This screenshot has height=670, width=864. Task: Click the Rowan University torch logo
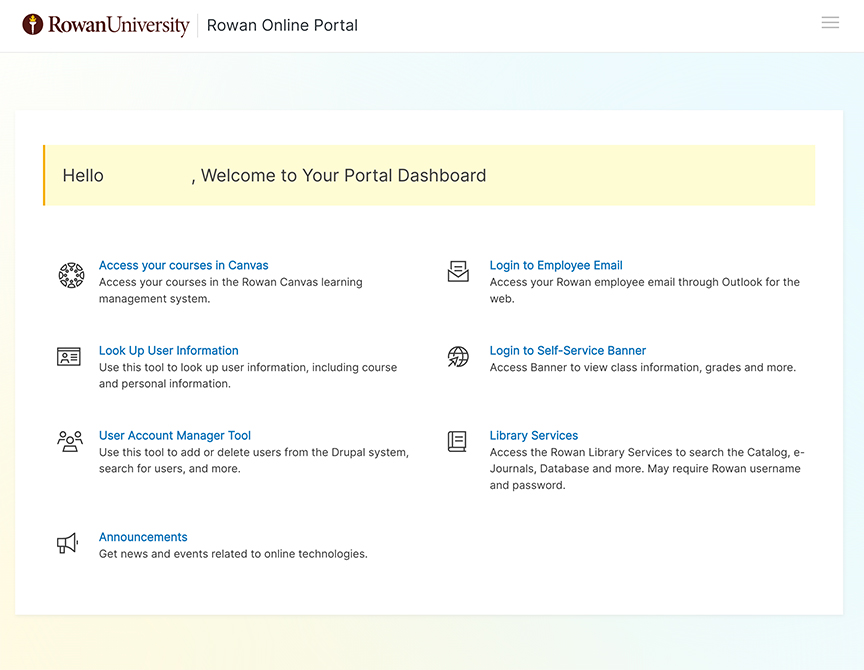[x=33, y=25]
